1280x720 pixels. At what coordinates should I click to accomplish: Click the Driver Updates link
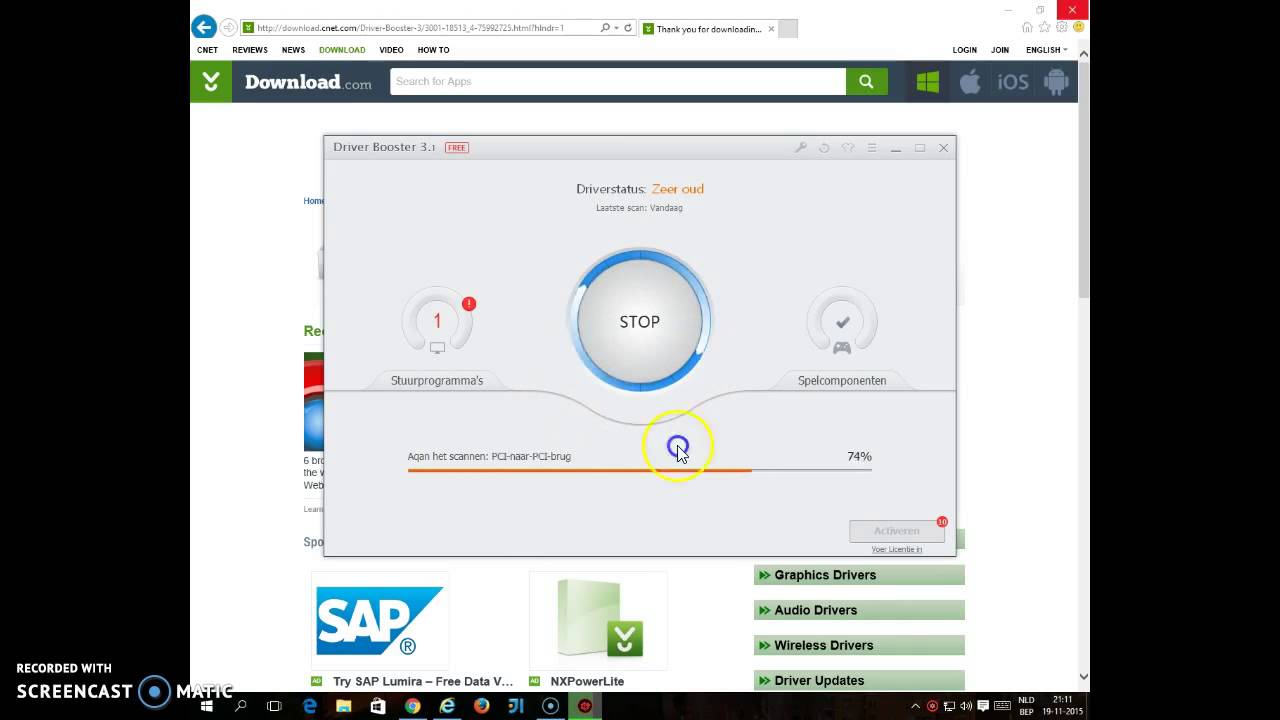859,680
